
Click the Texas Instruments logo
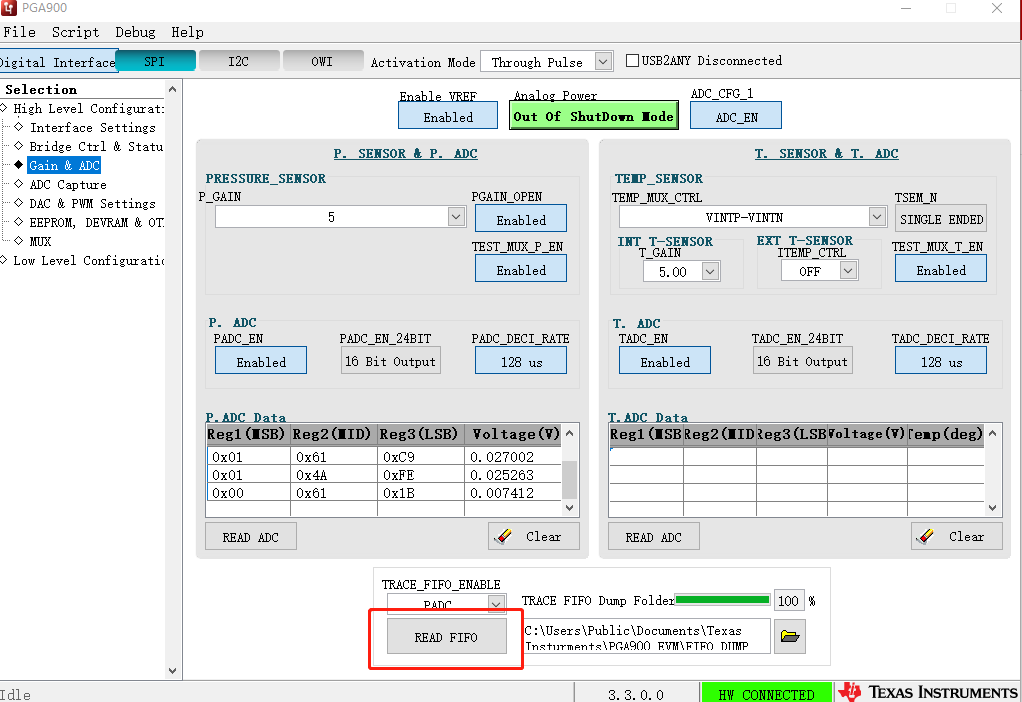[929, 692]
